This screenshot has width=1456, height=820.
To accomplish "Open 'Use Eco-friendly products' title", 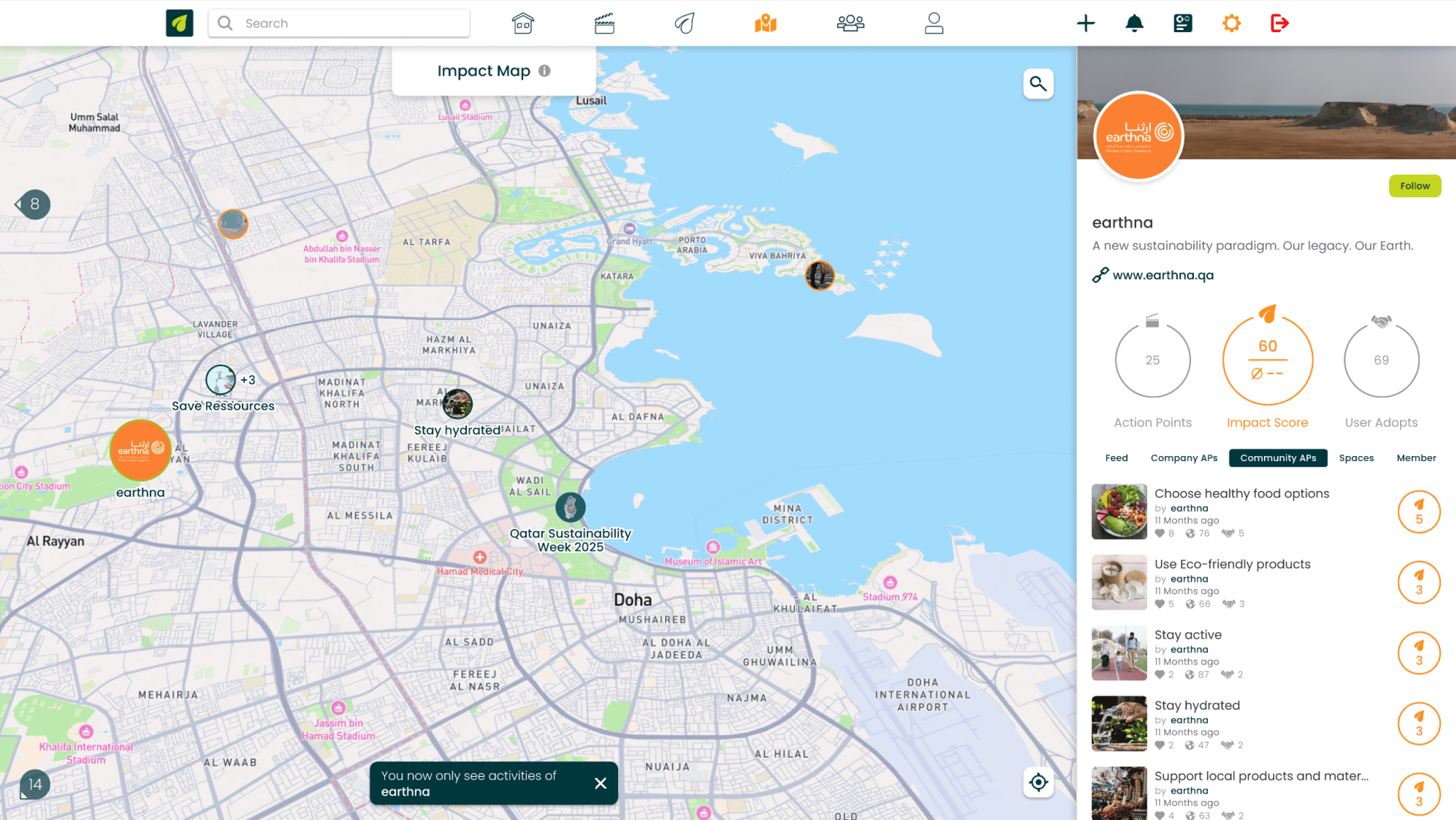I will tap(1232, 564).
